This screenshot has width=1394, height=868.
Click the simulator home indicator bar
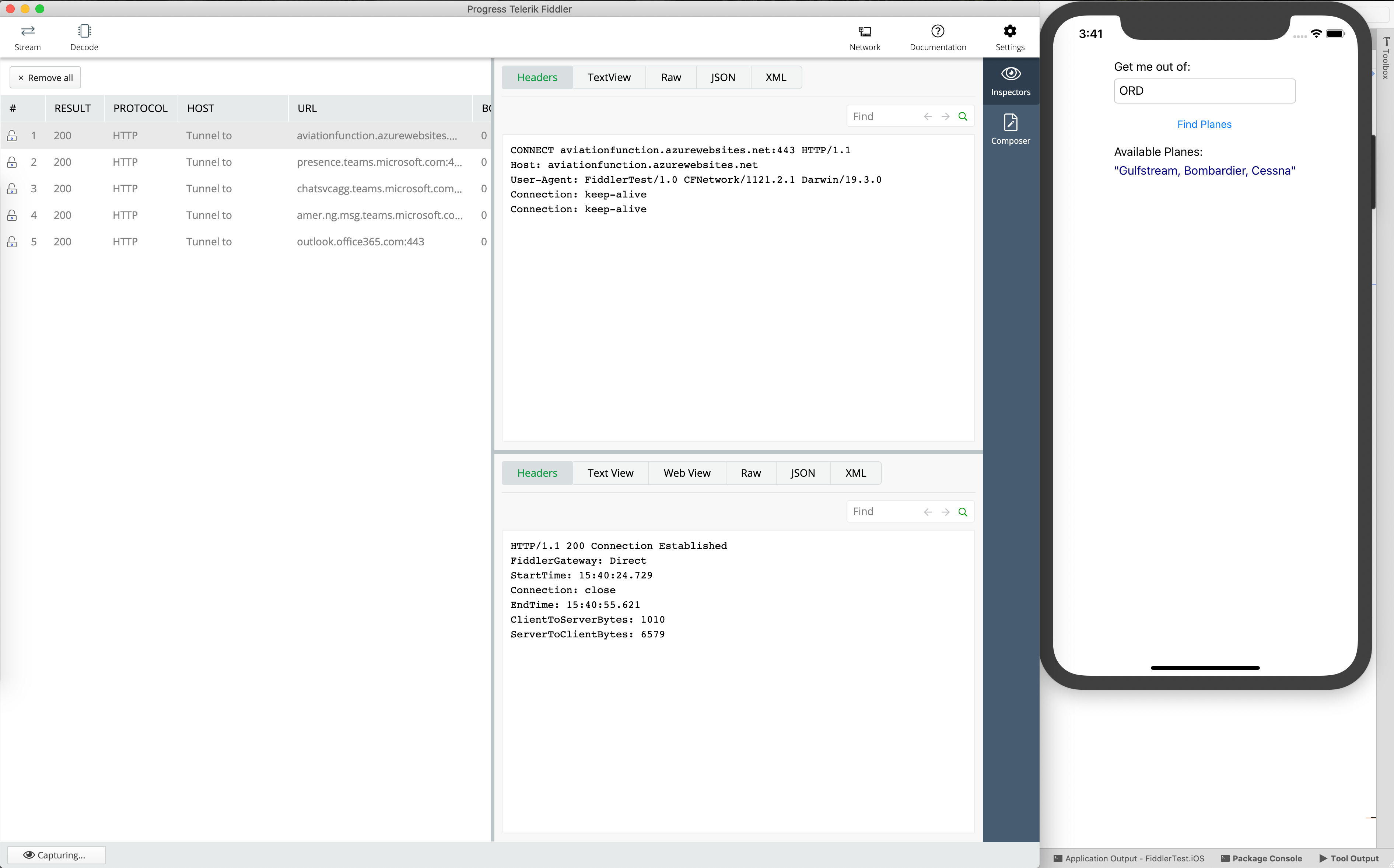point(1205,668)
